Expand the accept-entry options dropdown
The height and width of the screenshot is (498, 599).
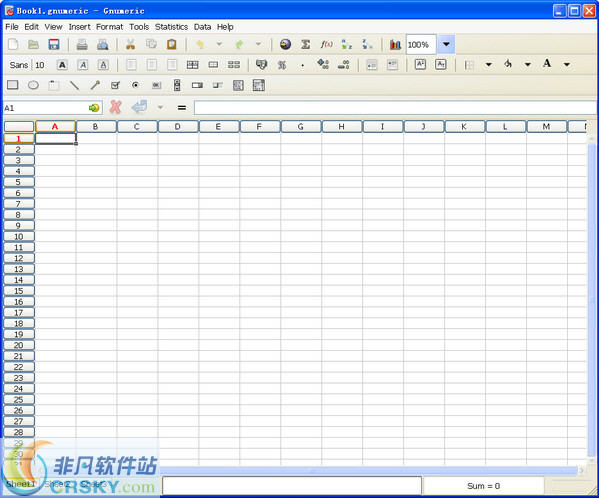(160, 108)
